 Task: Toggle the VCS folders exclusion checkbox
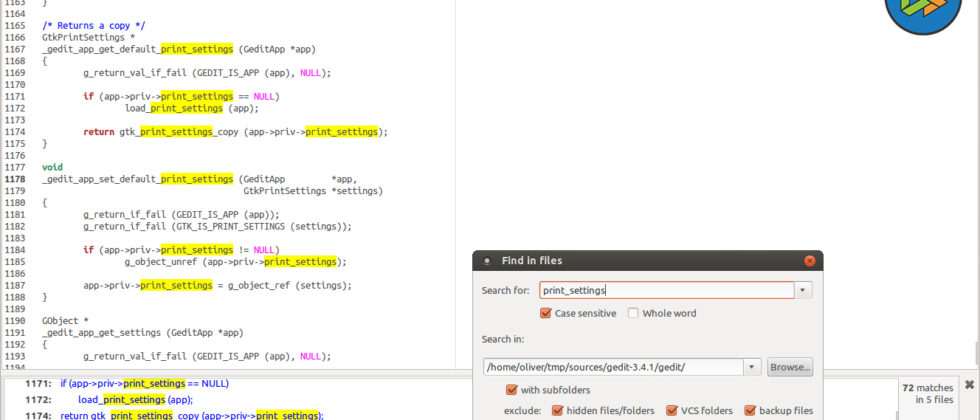671,410
